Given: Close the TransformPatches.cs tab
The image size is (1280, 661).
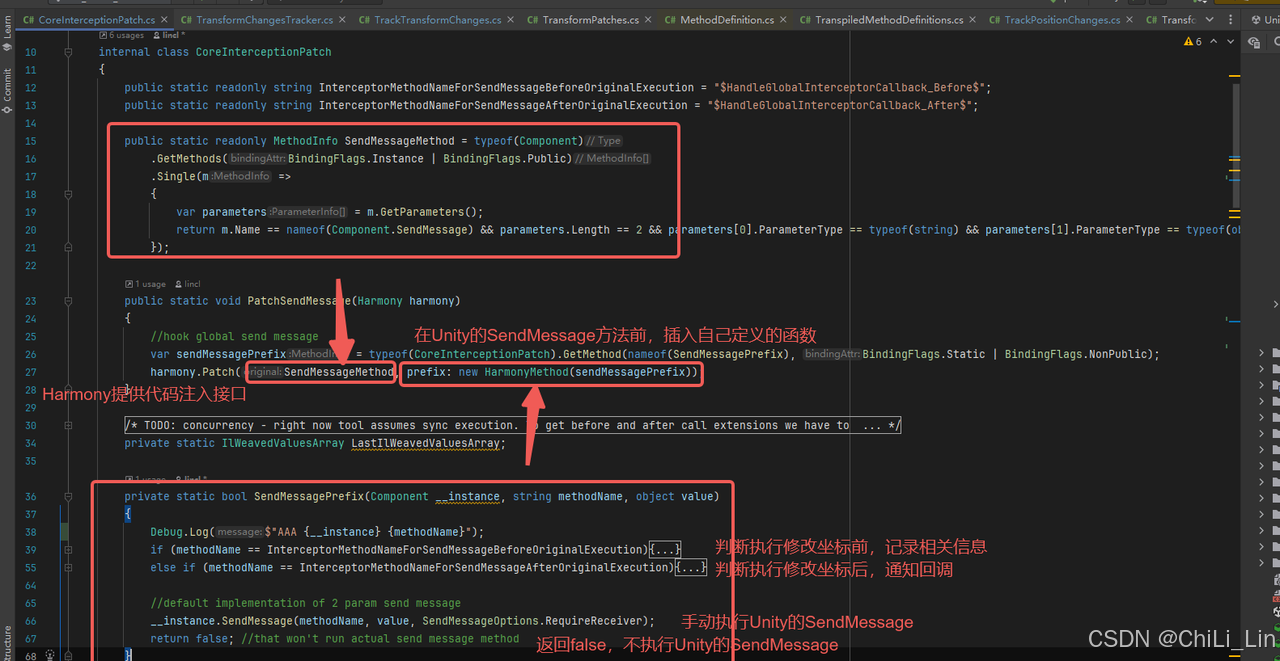Looking at the screenshot, I should click(648, 20).
